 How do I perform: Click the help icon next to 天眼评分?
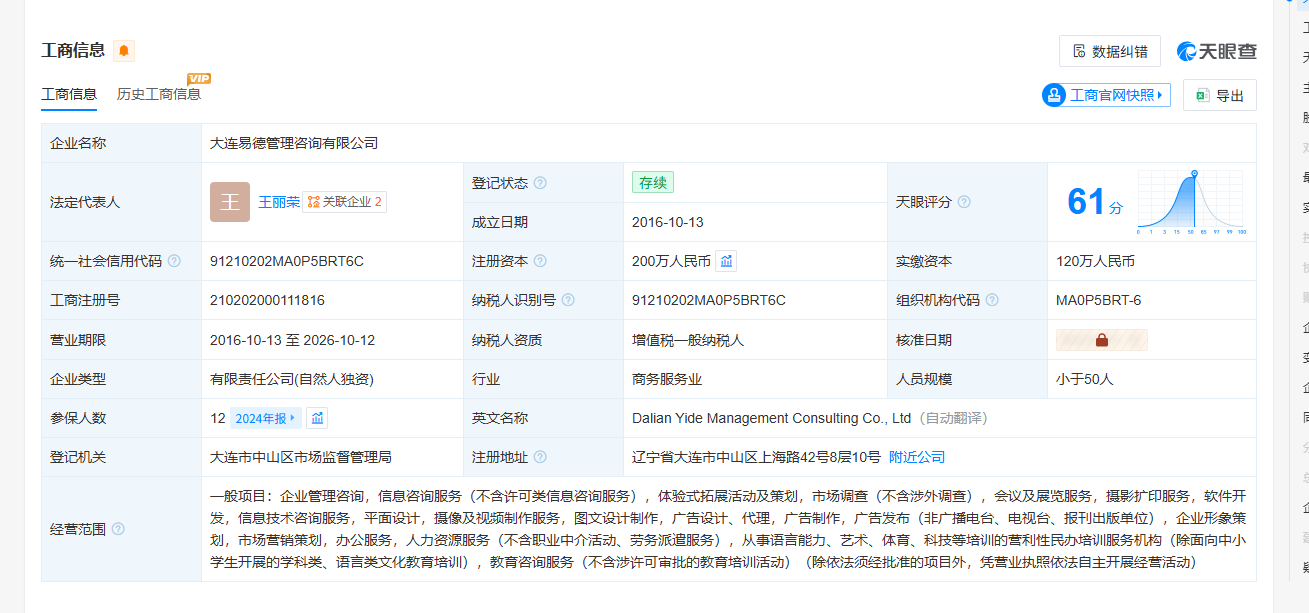tap(964, 202)
